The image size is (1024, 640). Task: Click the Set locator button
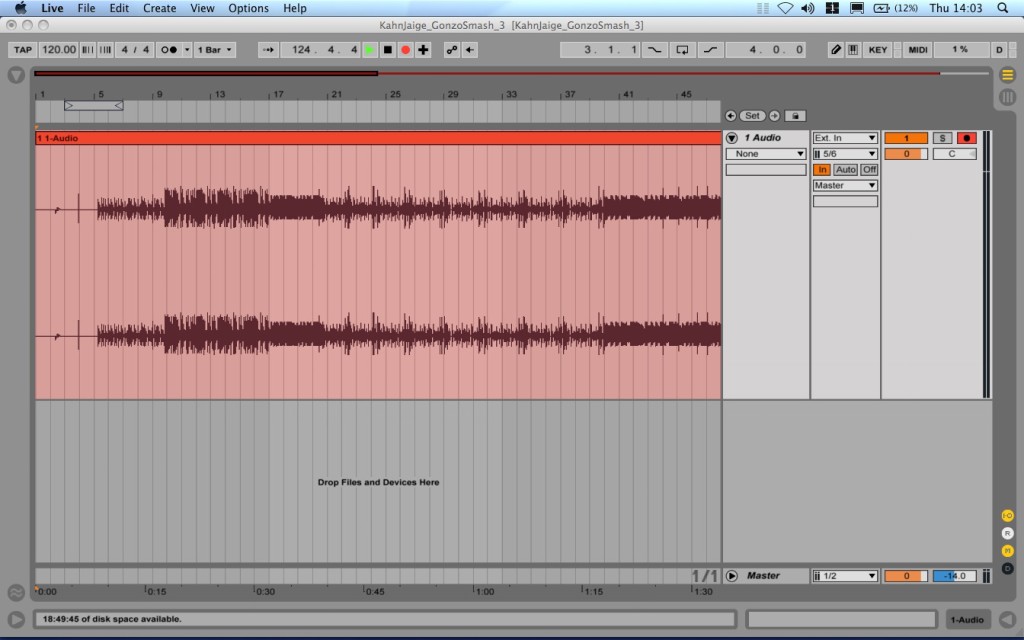(x=752, y=116)
